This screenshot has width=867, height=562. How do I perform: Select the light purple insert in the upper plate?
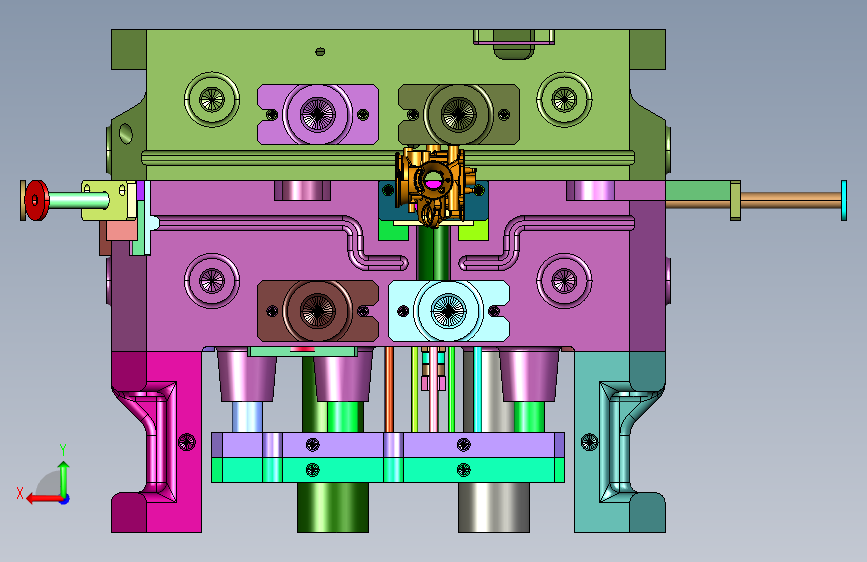point(317,115)
